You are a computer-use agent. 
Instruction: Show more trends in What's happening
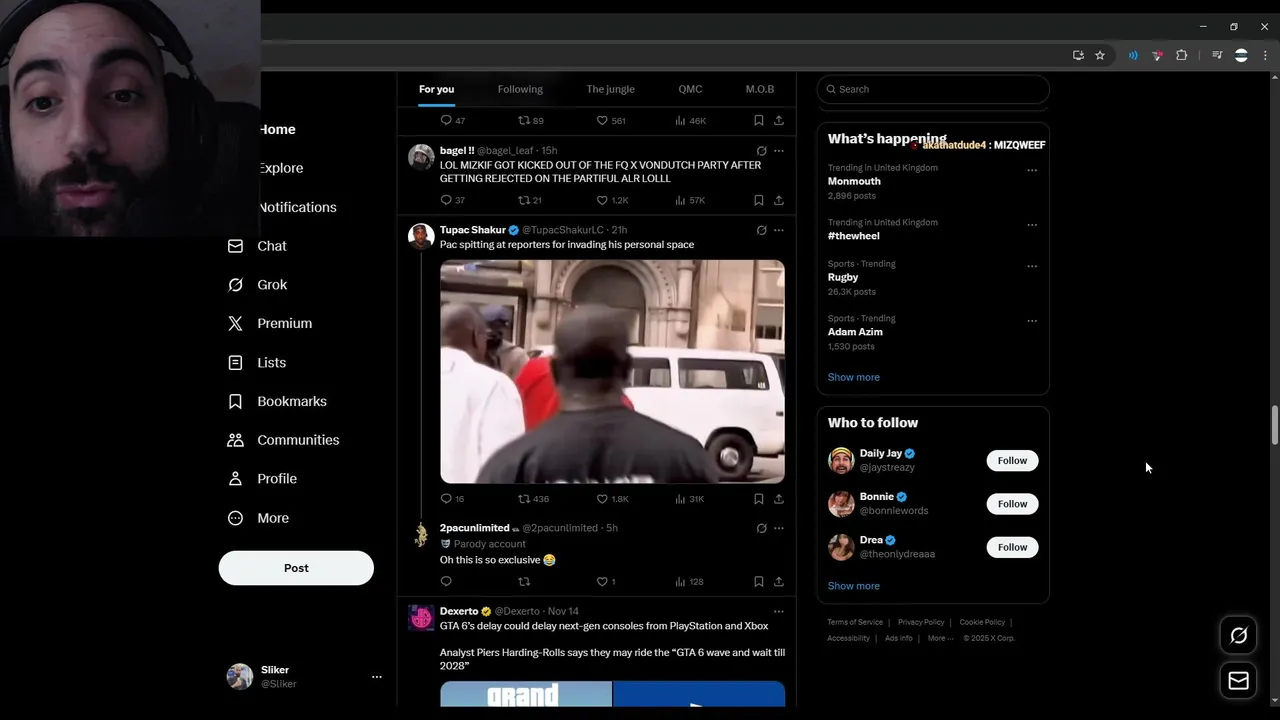pyautogui.click(x=853, y=377)
